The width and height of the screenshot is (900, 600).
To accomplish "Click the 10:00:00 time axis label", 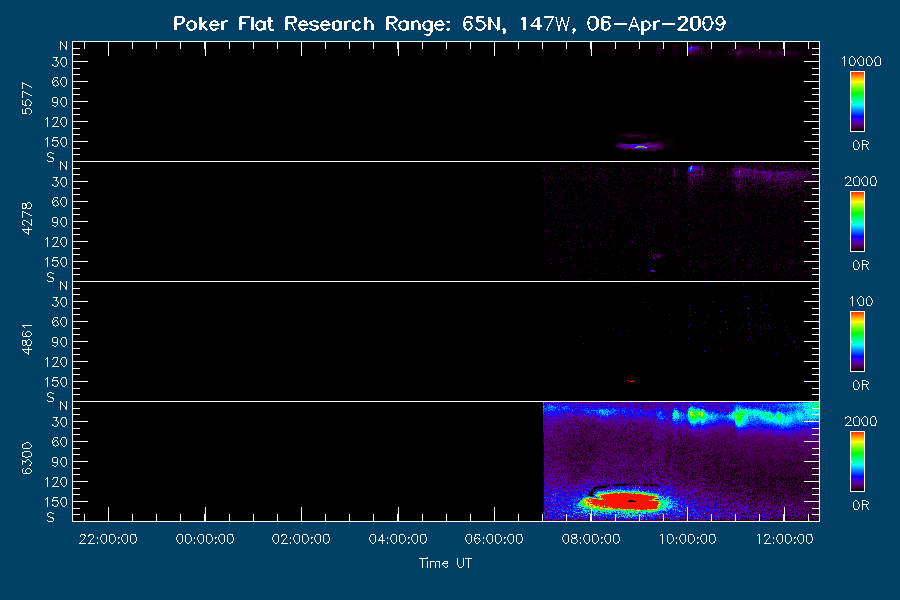I will point(687,539).
